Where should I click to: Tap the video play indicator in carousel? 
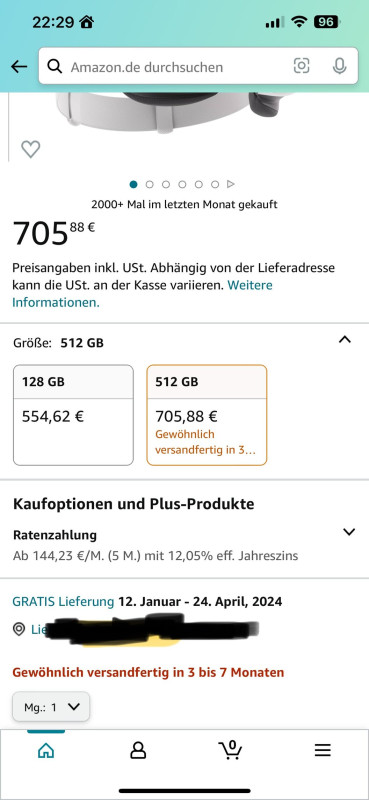pyautogui.click(x=231, y=184)
